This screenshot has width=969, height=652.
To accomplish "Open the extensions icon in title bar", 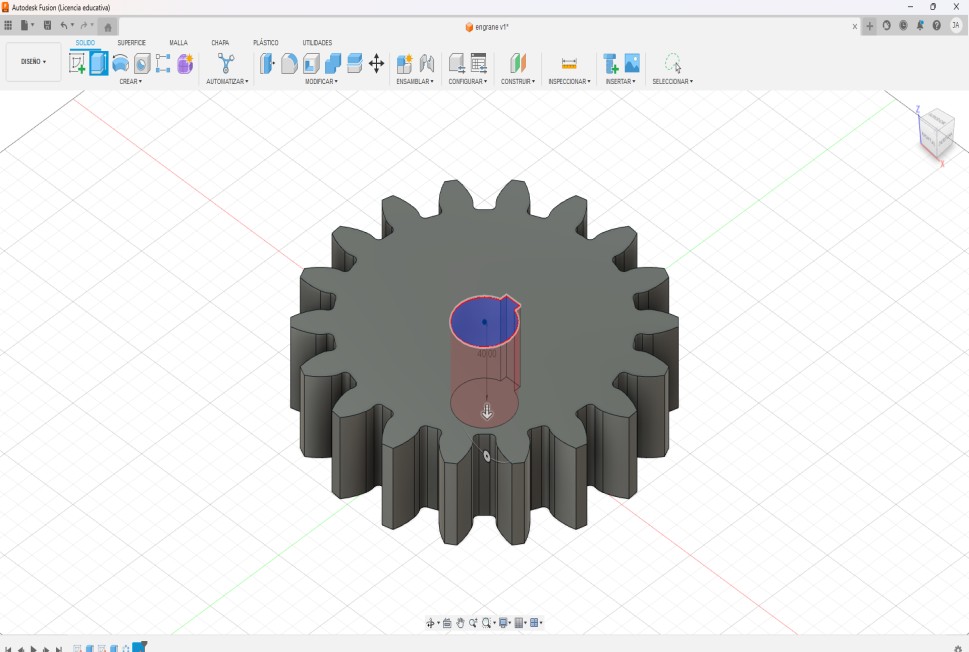I will point(887,25).
